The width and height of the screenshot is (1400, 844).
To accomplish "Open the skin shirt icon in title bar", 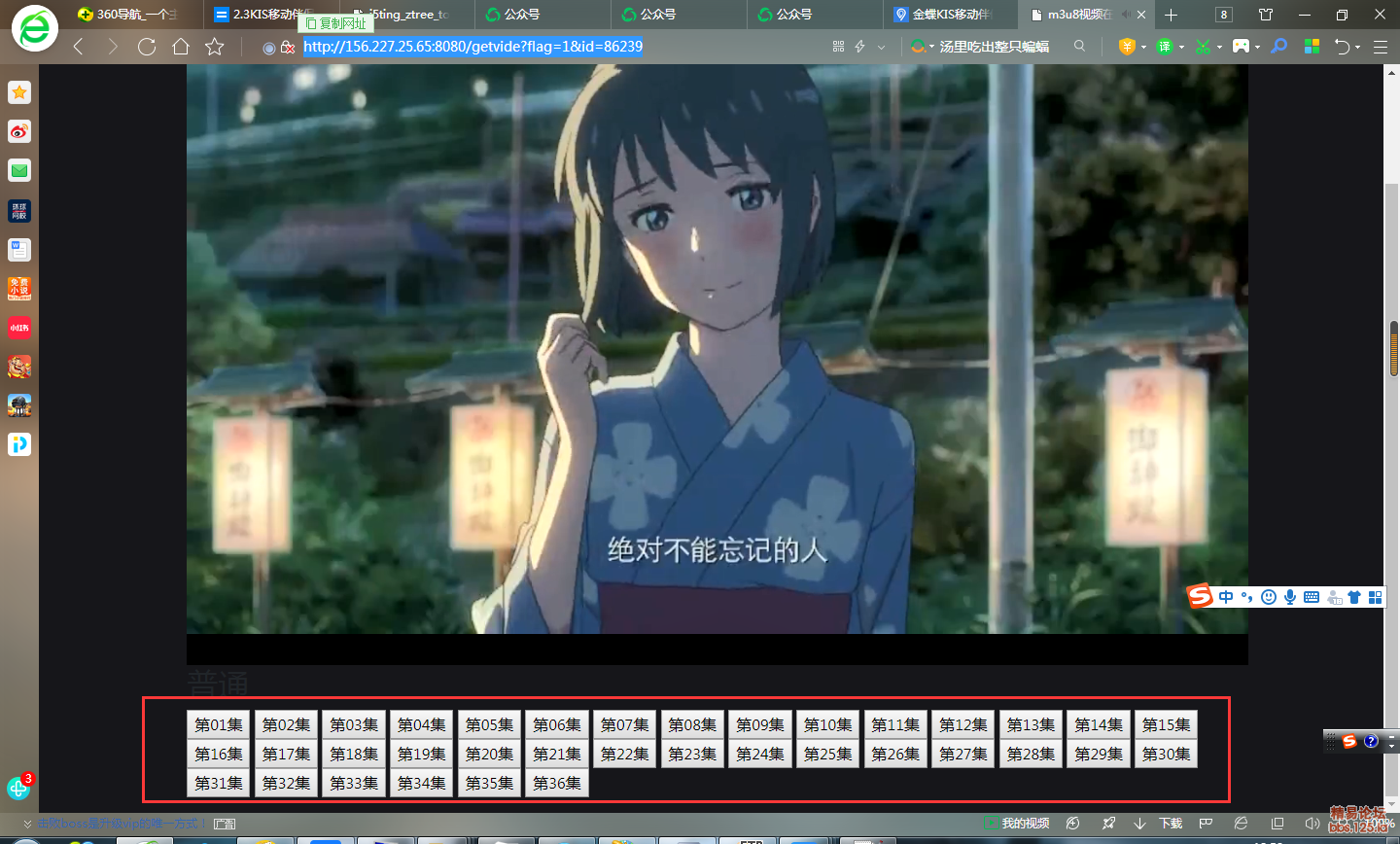I will [1265, 15].
